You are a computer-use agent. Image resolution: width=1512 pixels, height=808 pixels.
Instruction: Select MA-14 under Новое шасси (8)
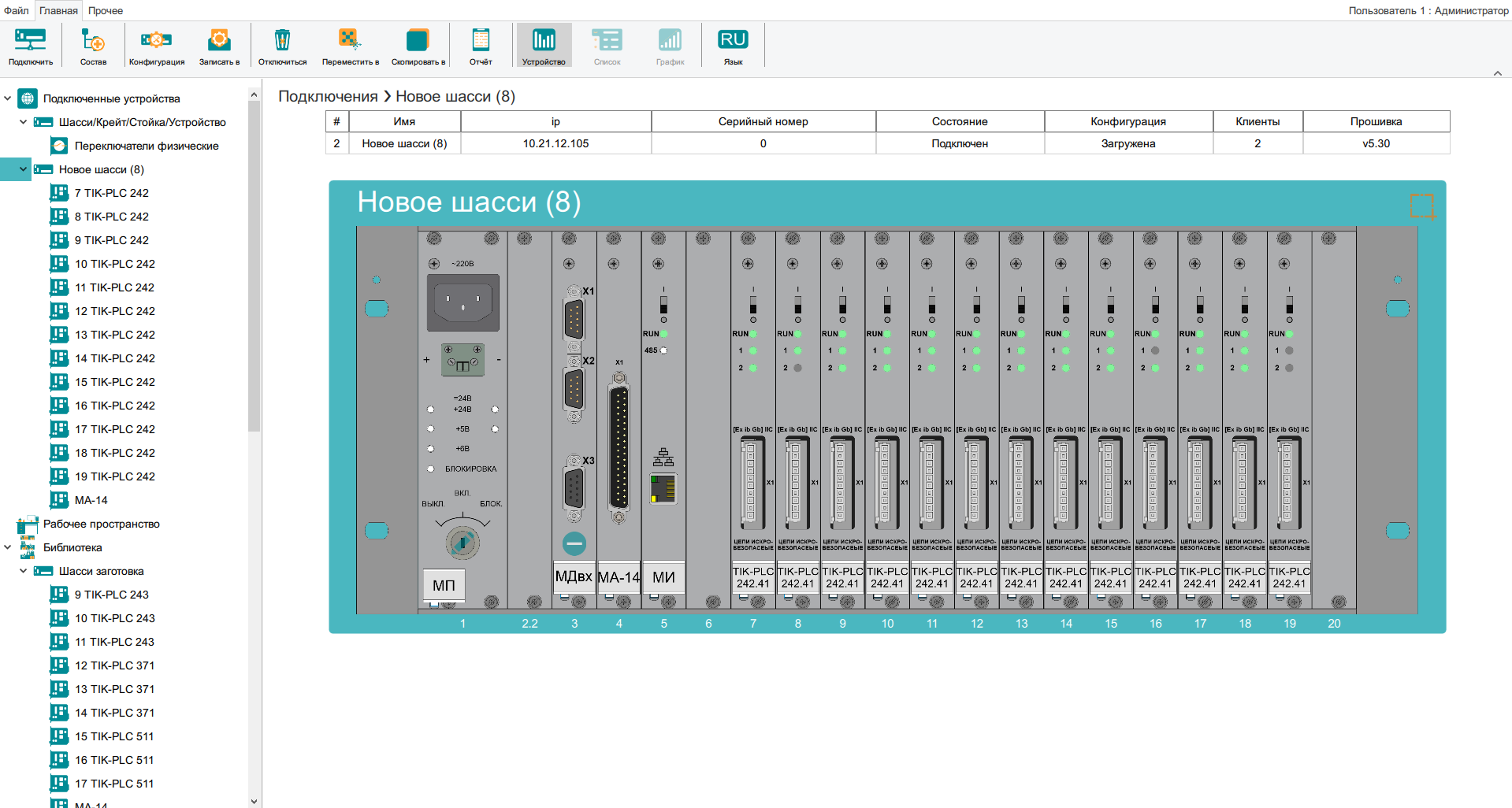(x=91, y=500)
